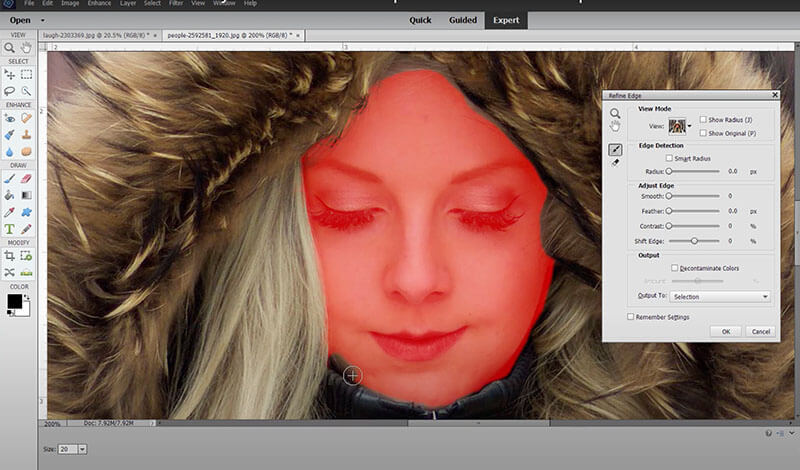Open the Filter menu
The width and height of the screenshot is (800, 470).
point(176,4)
